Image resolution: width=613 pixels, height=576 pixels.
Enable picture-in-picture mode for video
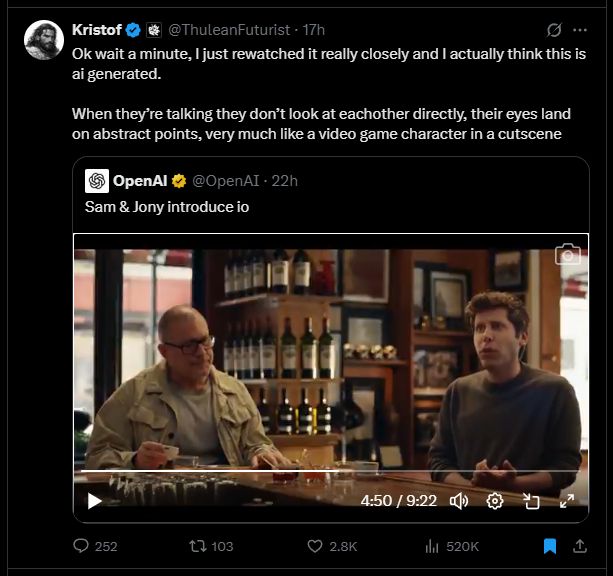[x=531, y=500]
